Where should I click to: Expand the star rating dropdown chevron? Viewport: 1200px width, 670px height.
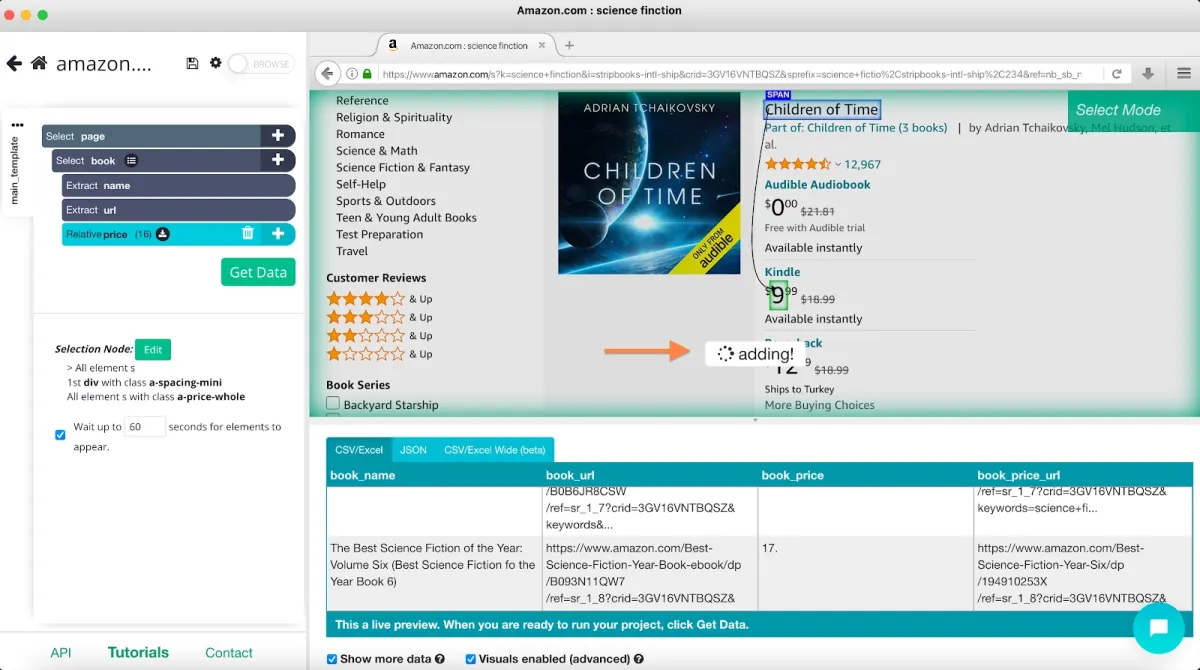click(838, 164)
